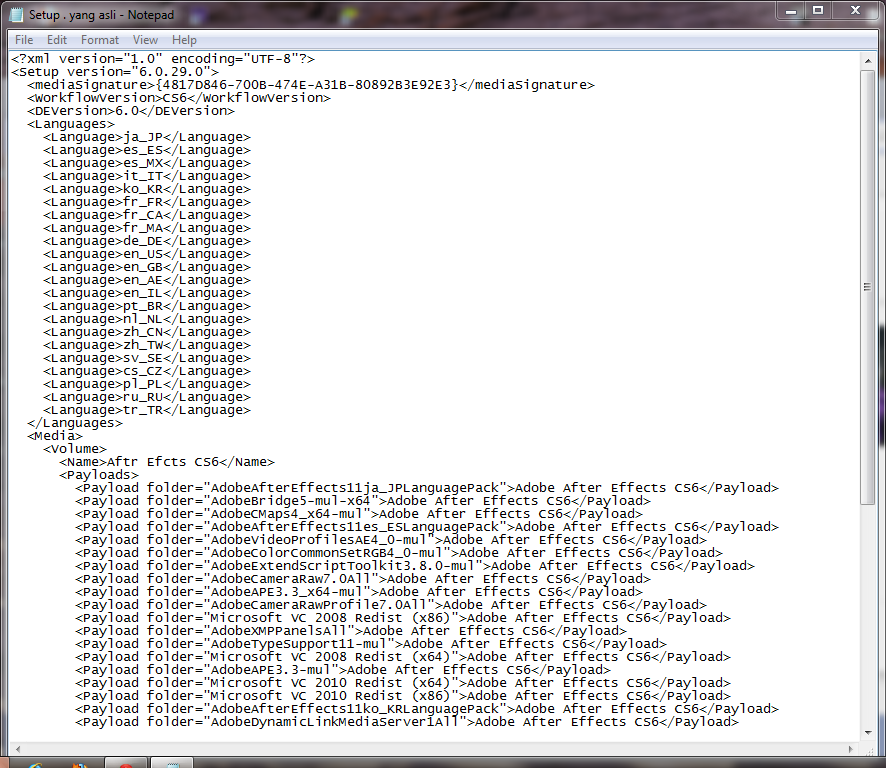
Task: Click the AdobeAfterEffects11ko_KRLanguagePack payload line
Action: pos(427,709)
